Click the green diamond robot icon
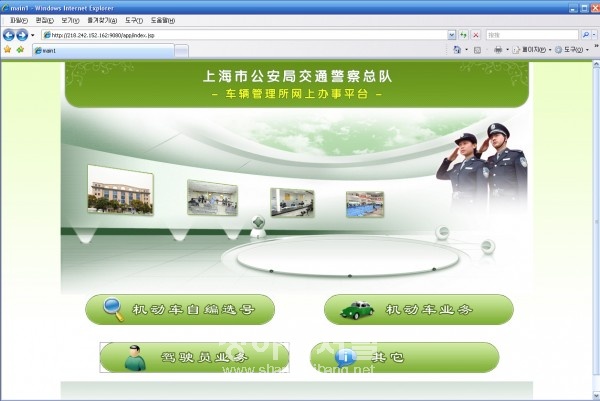Viewport: 600px width, 401px height. [258, 227]
